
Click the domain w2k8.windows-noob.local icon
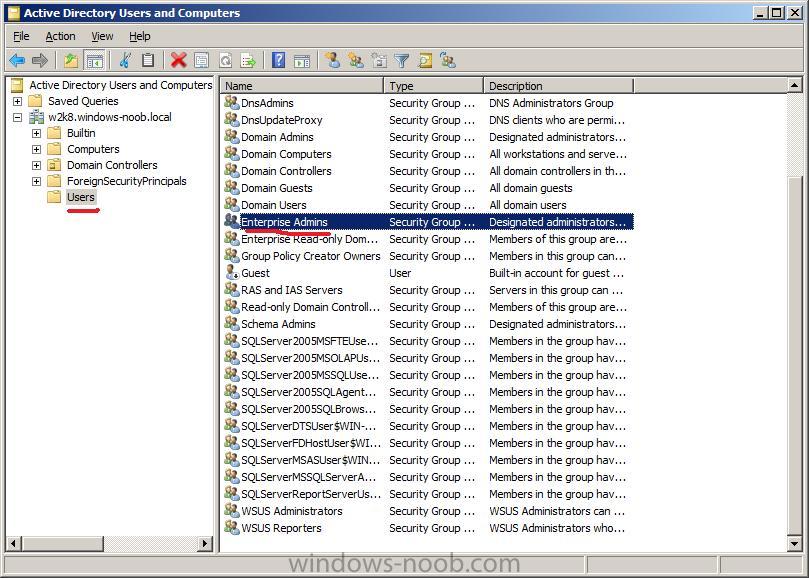click(x=36, y=117)
